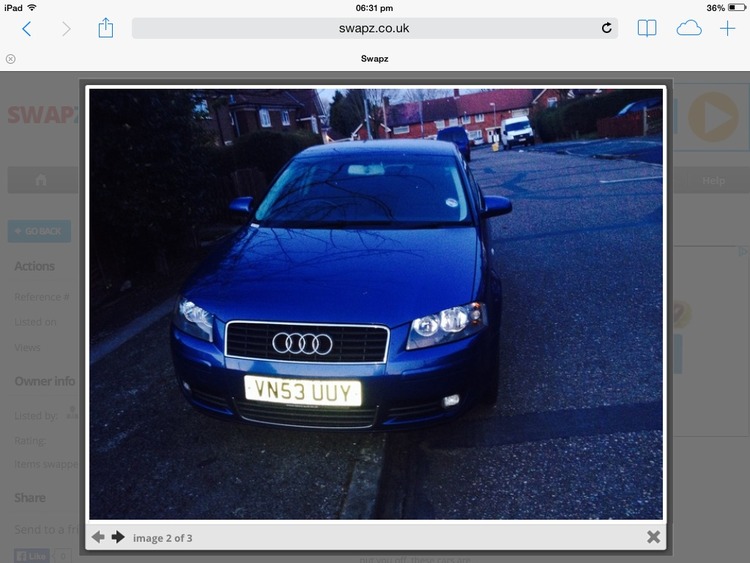Click the Wi-Fi status icon
This screenshot has width=750, height=563.
[32, 7]
